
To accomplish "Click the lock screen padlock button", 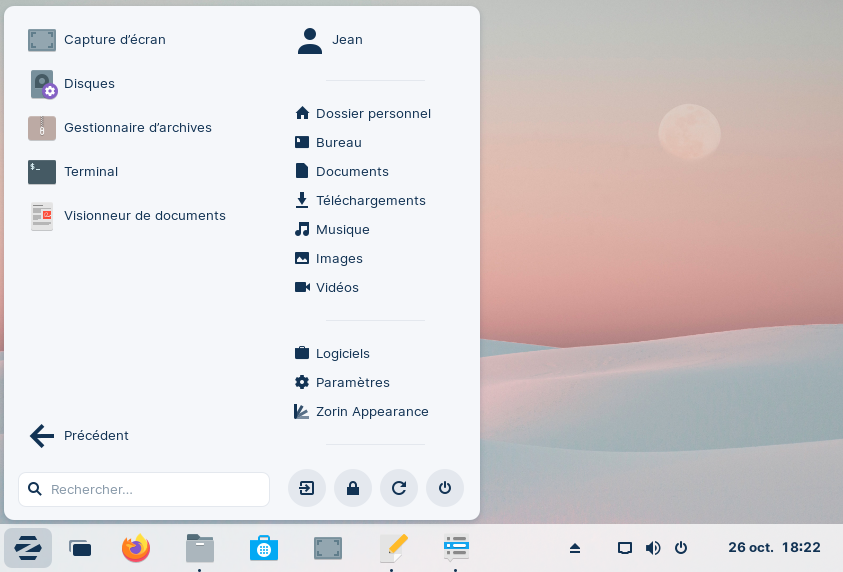I will 352,489.
